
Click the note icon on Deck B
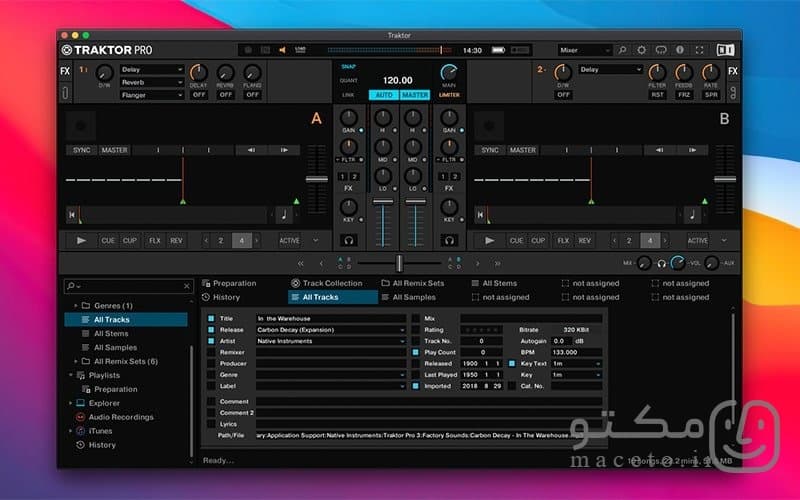tap(692, 215)
